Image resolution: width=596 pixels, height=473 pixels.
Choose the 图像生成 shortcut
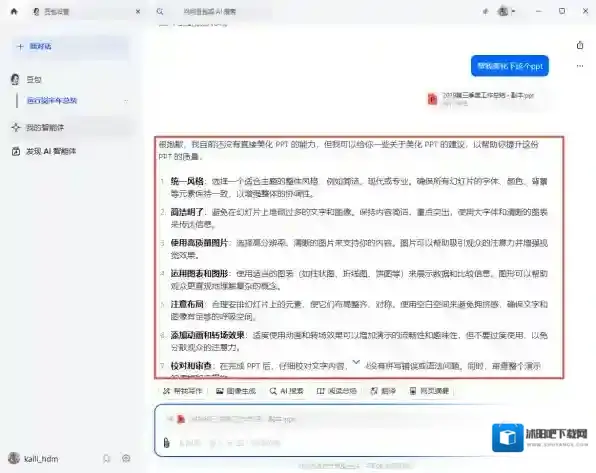[x=236, y=391]
